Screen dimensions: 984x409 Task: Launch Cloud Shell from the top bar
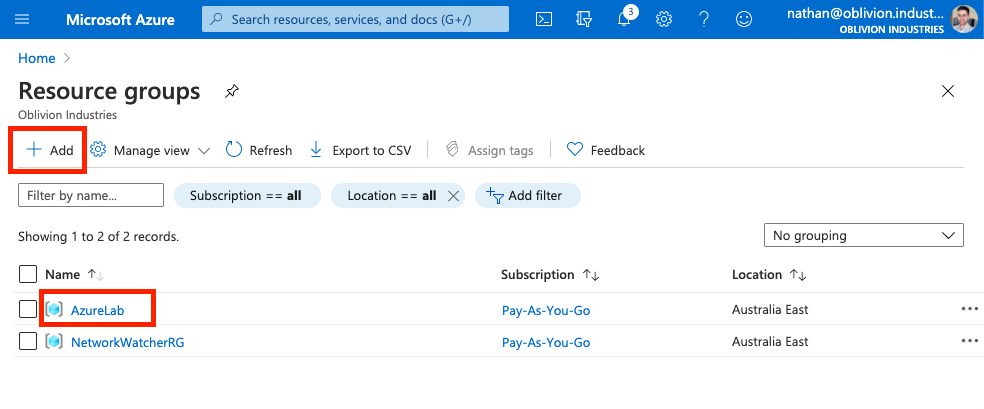[544, 19]
